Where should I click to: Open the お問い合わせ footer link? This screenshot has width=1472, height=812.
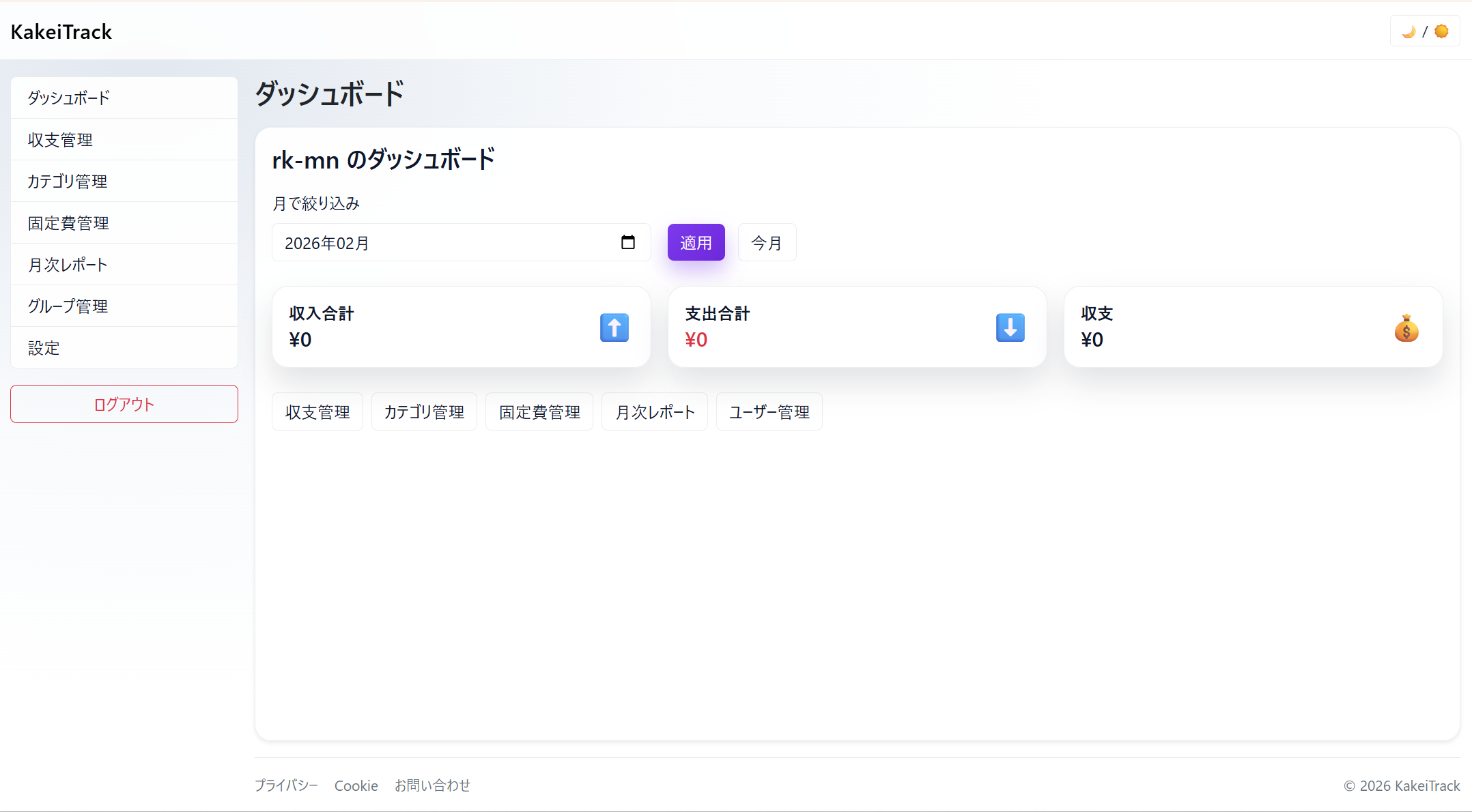(x=432, y=785)
